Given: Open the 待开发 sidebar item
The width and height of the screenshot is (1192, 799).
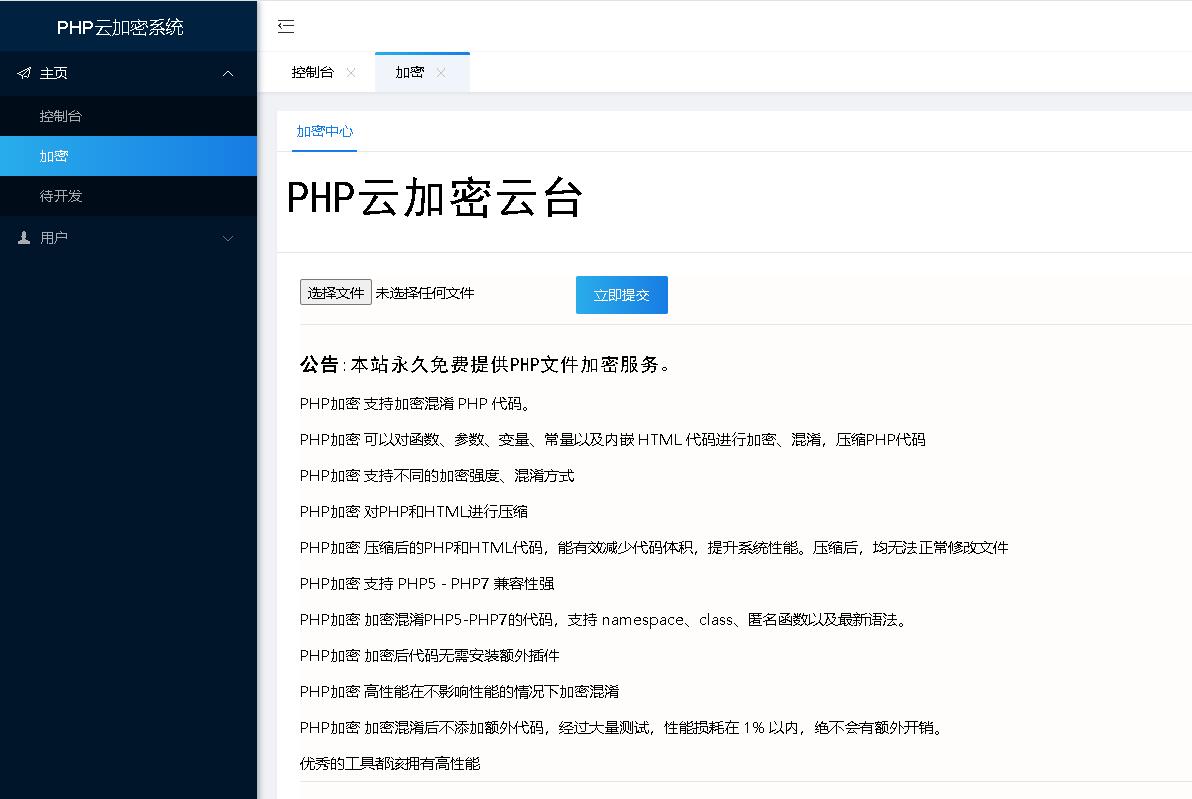Looking at the screenshot, I should pos(61,196).
